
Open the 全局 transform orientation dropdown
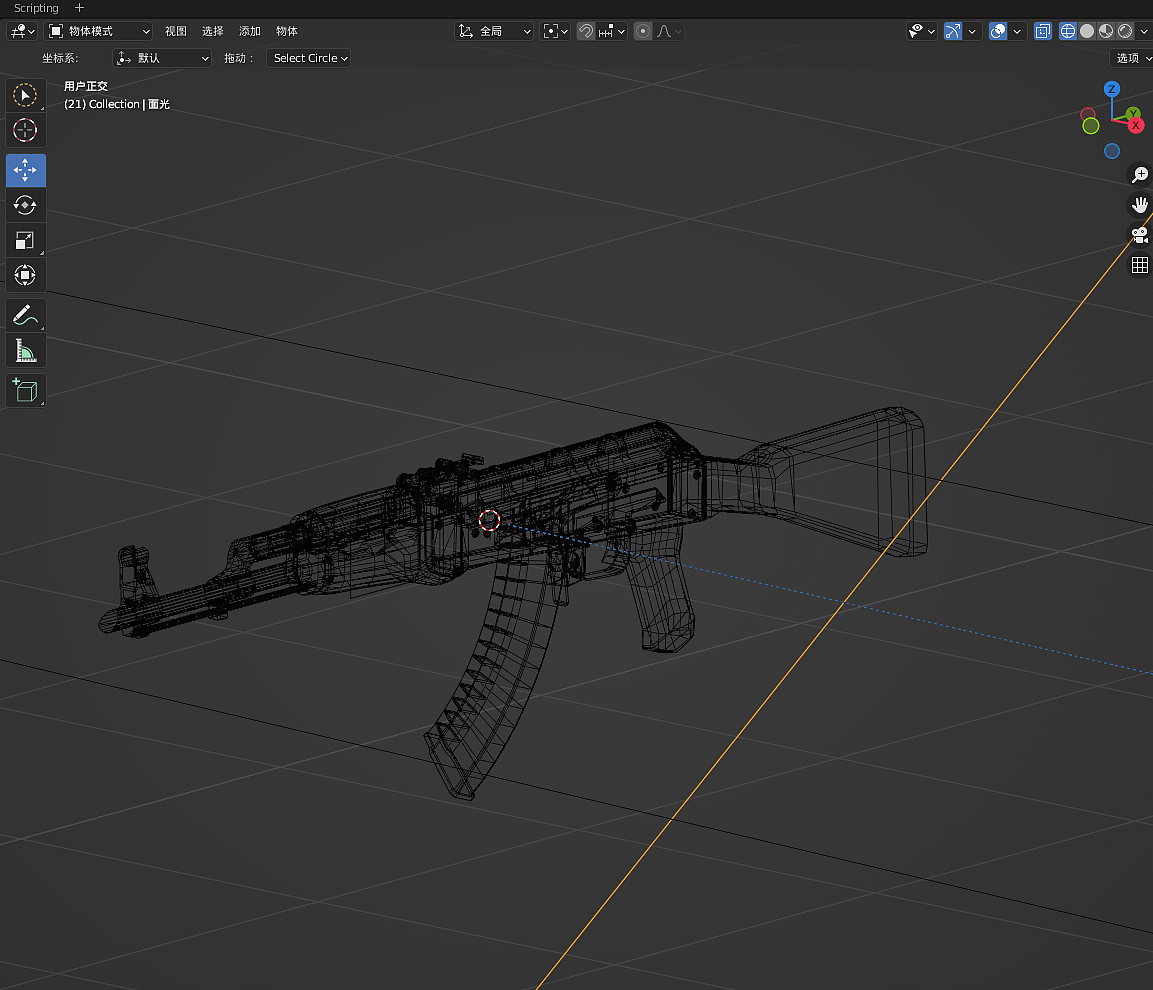[493, 31]
